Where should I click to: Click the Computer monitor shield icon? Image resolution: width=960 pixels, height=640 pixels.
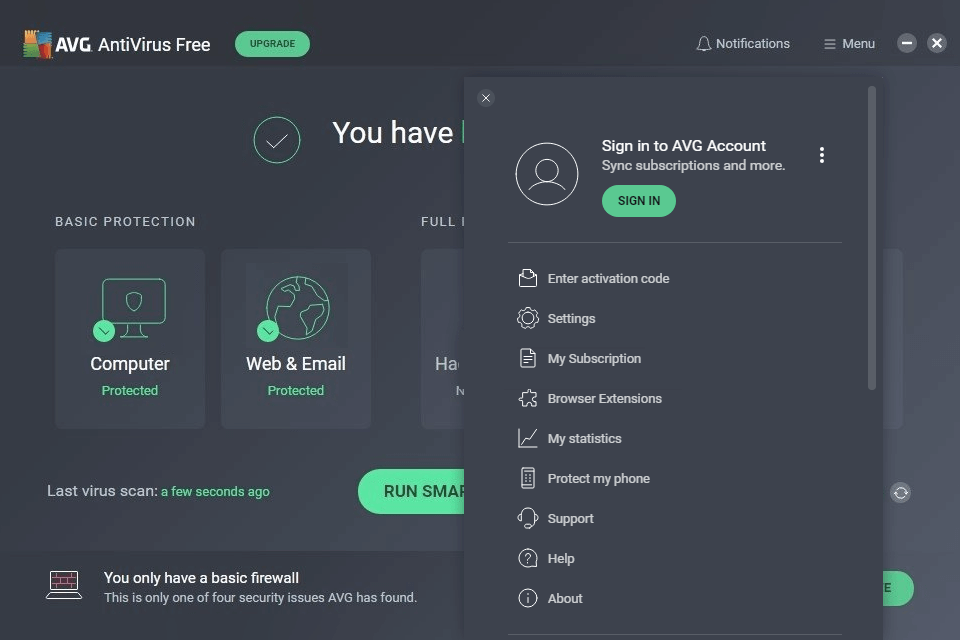point(134,307)
